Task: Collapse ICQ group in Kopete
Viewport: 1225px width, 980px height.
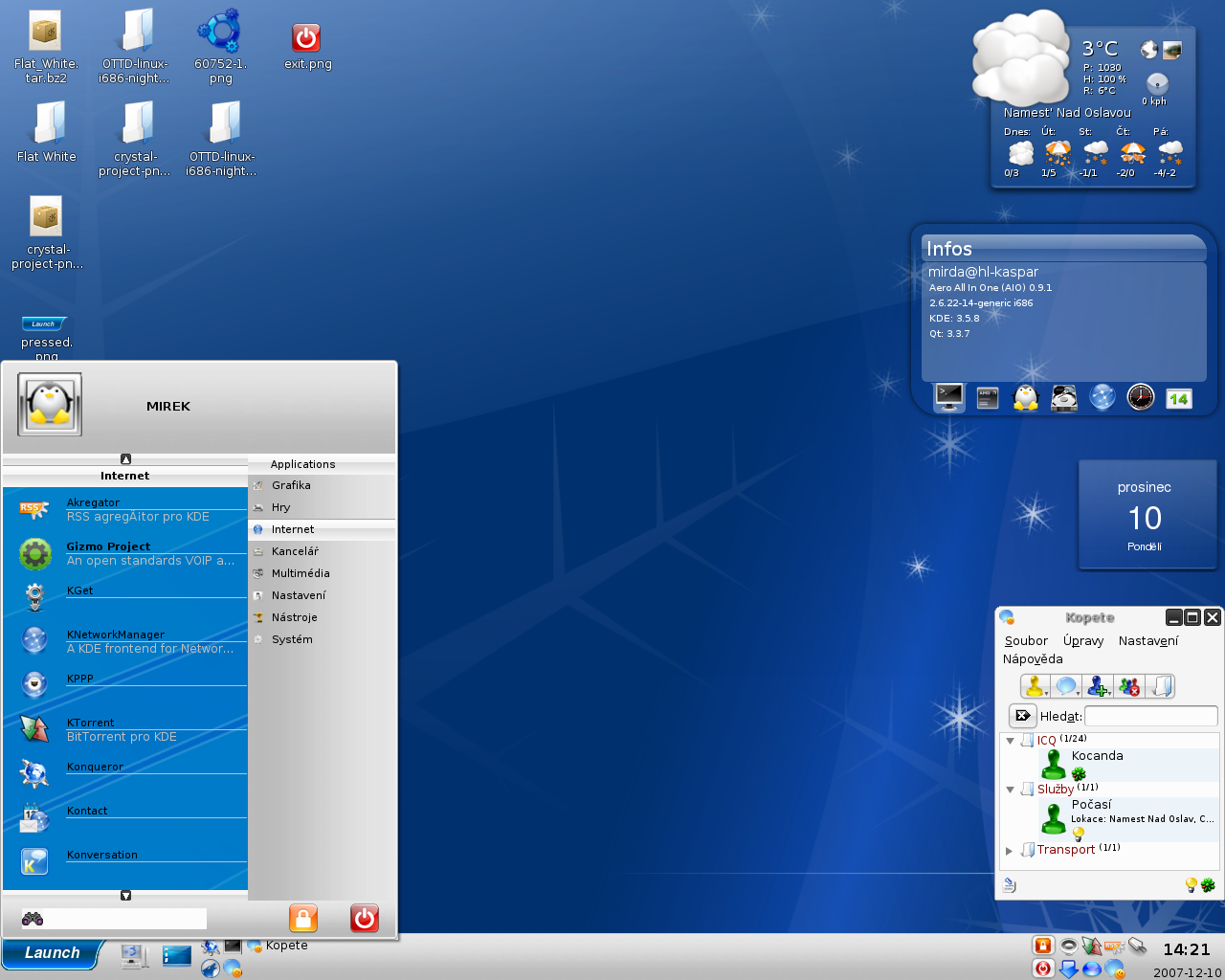Action: (x=1010, y=741)
